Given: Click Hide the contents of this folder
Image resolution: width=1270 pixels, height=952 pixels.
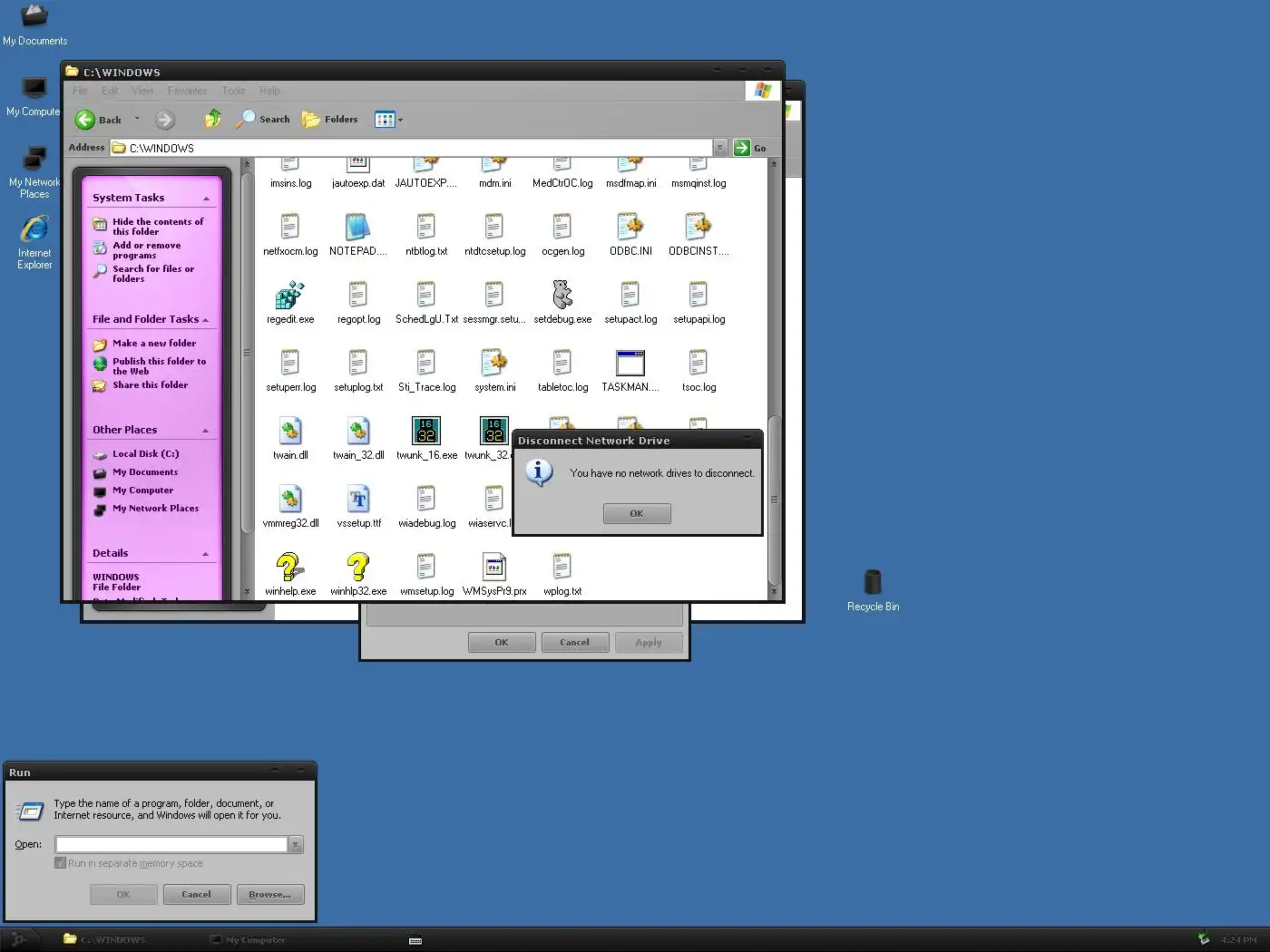Looking at the screenshot, I should 158,227.
